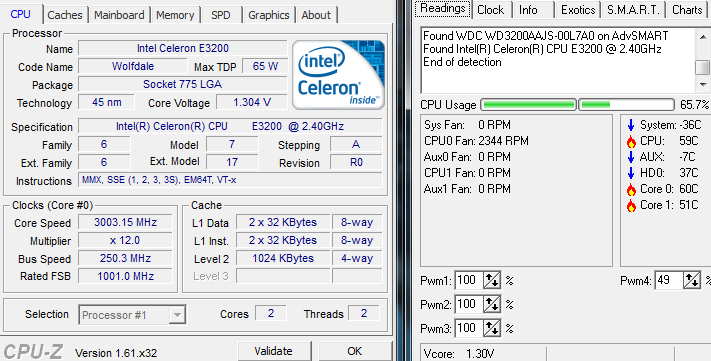Click the Level 2 cache value 1024 KBytes

click(283, 259)
